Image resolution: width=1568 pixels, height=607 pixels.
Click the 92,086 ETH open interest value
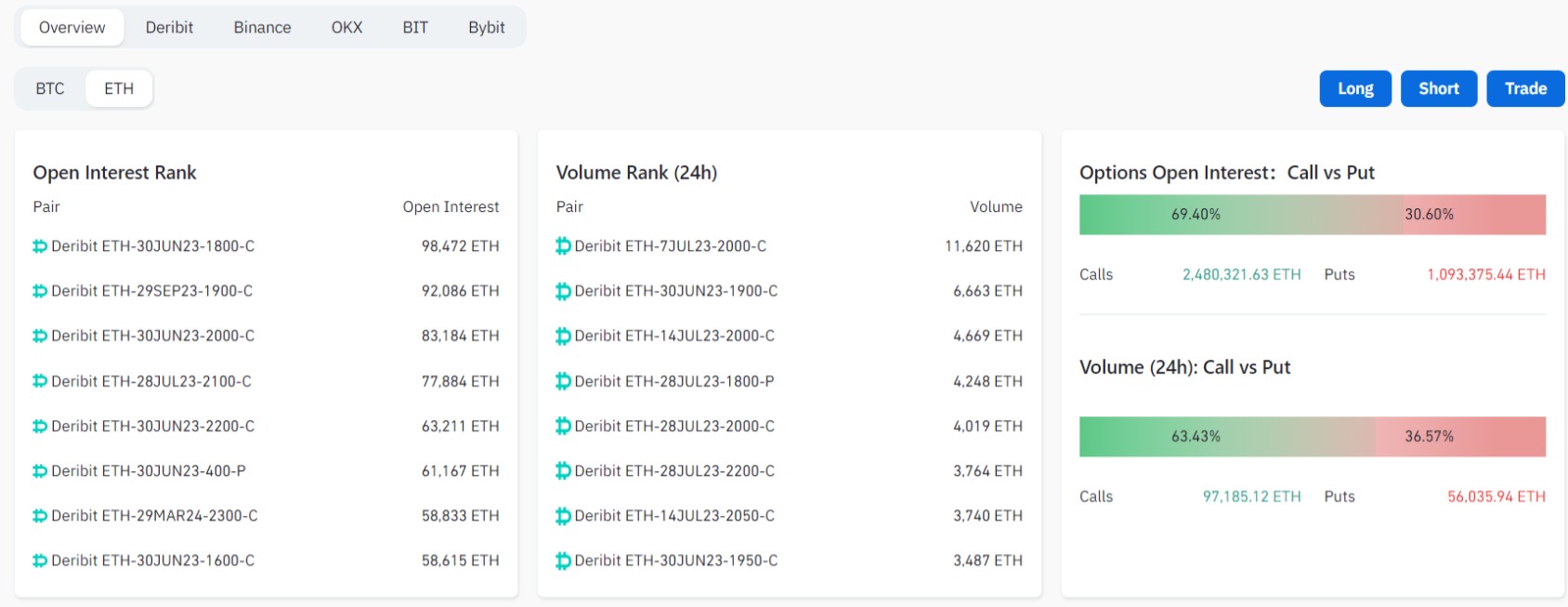[460, 291]
